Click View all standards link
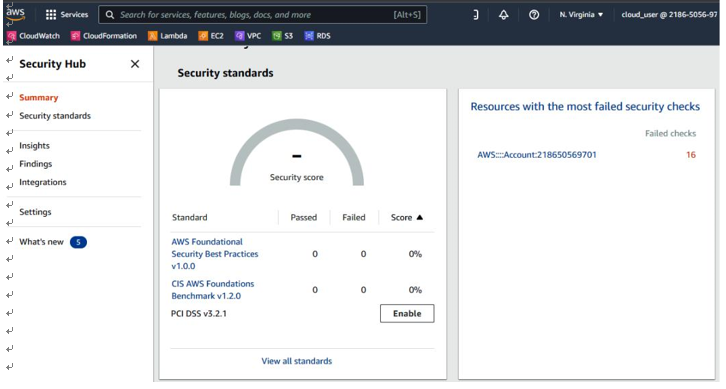 pos(297,361)
